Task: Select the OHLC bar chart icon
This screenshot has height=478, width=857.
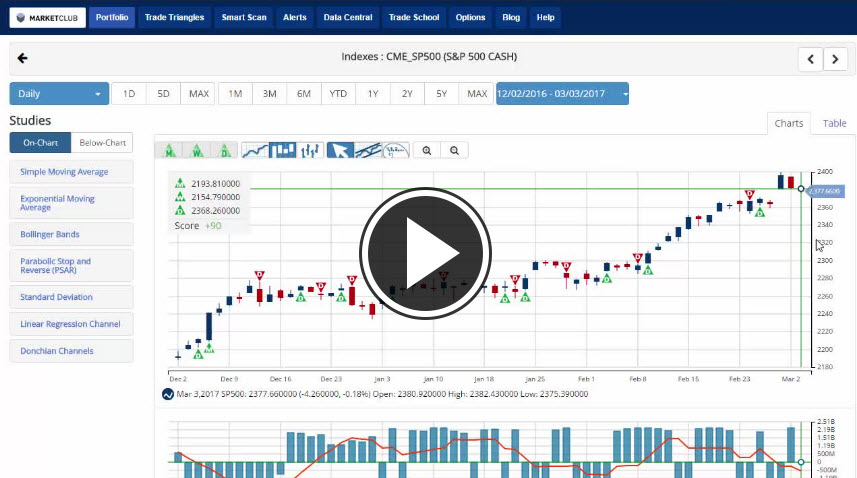Action: [310, 151]
